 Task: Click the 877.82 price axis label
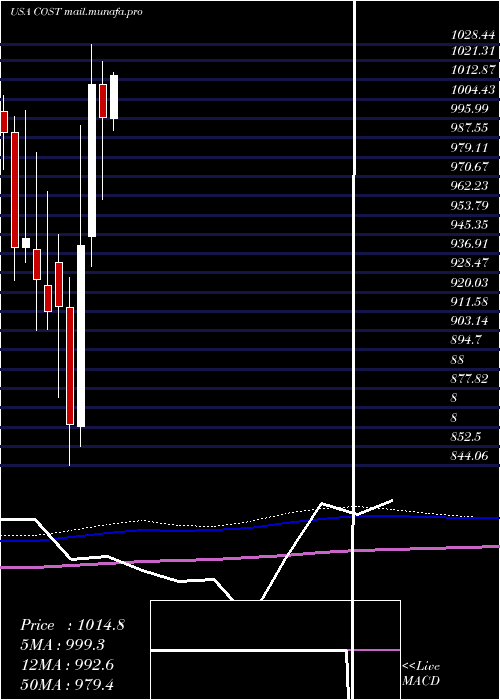click(x=470, y=379)
